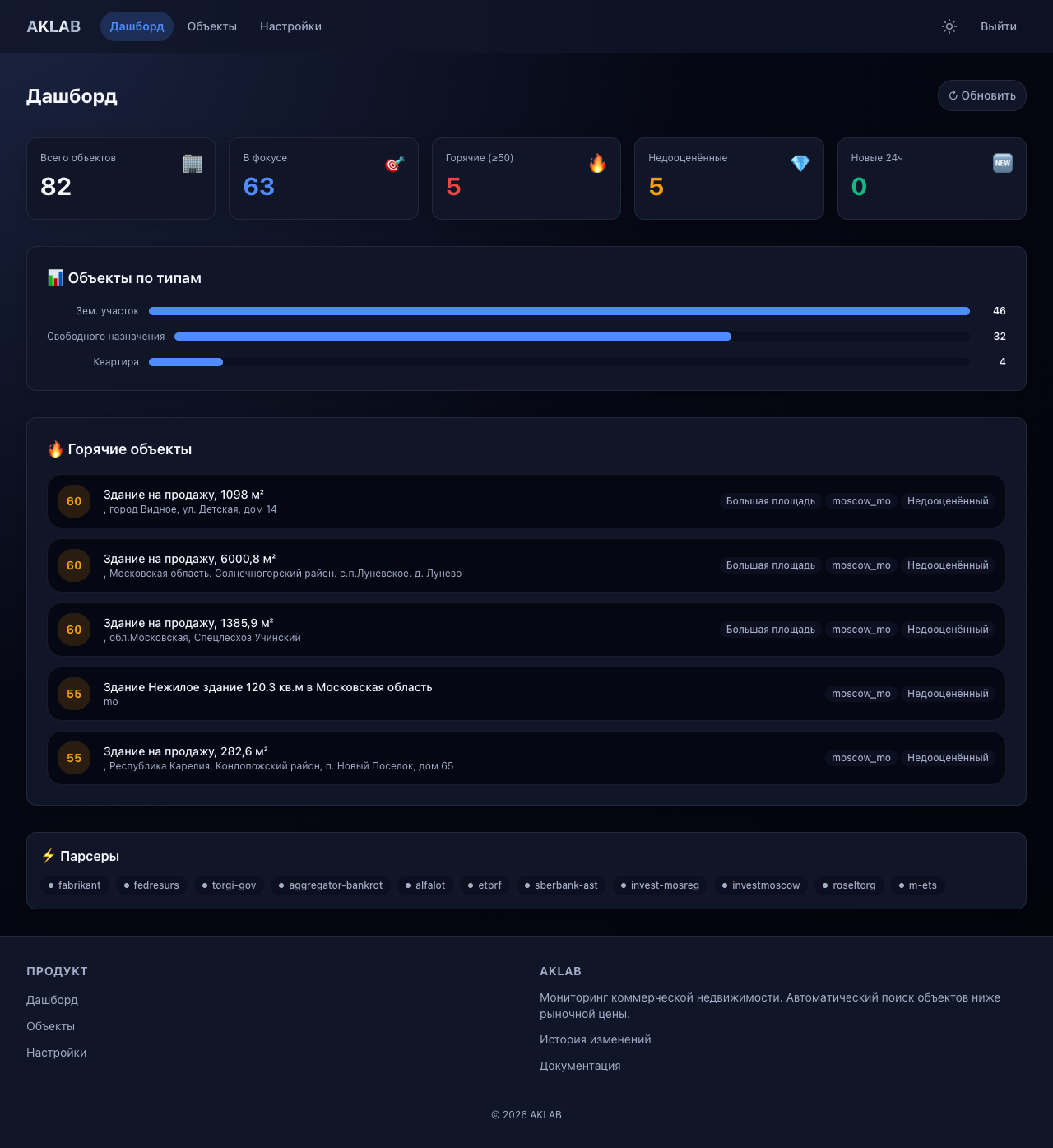Click the flame icon beside Горячие объекты heading
Image resolution: width=1053 pixels, height=1148 pixels.
coord(55,449)
